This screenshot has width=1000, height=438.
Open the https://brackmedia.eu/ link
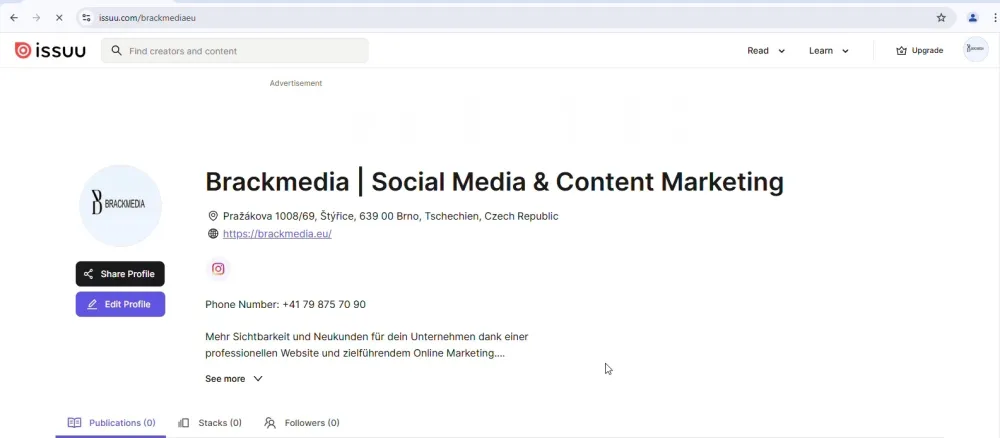(x=277, y=233)
